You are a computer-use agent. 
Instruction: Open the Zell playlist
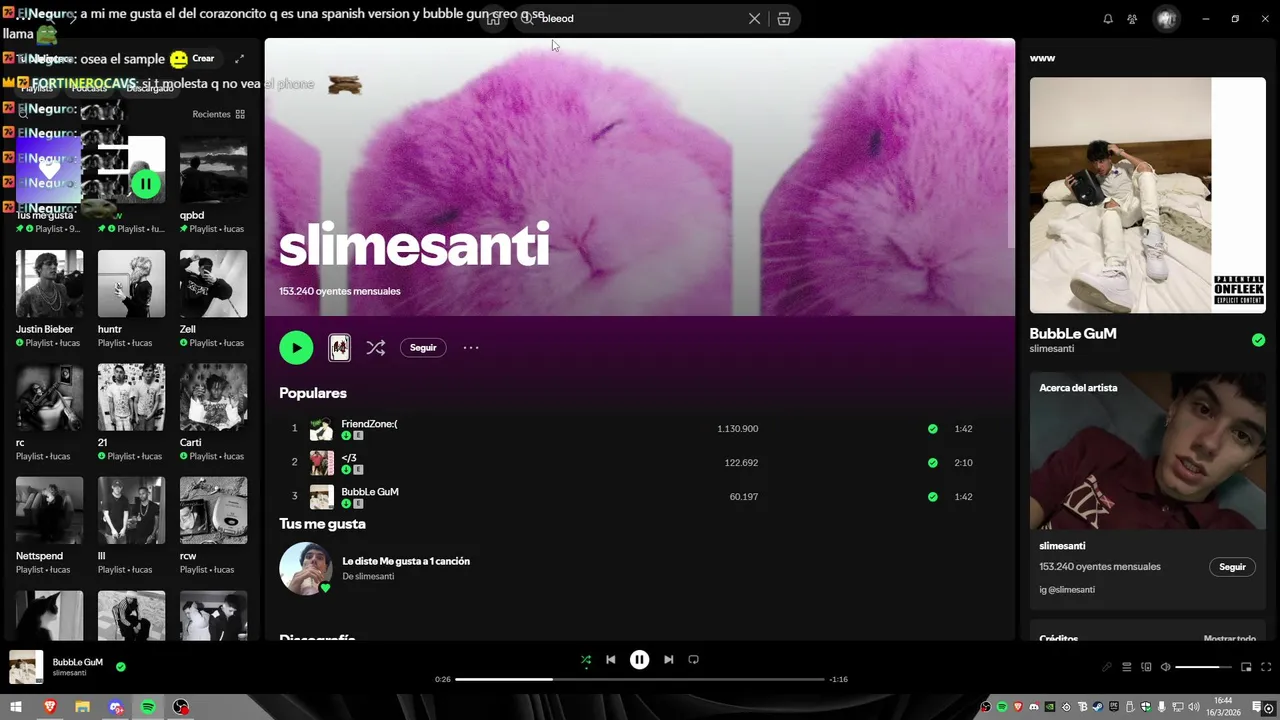tap(213, 298)
